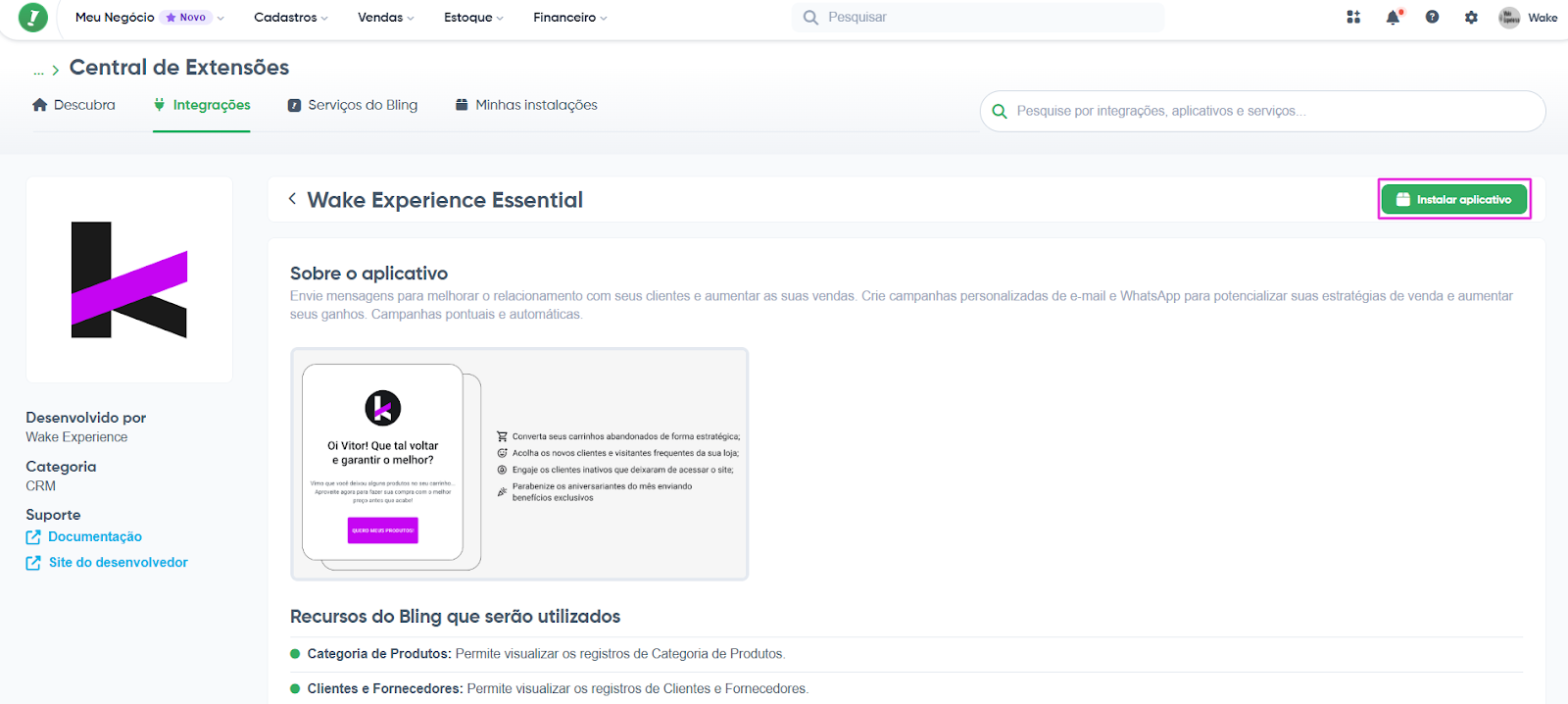
Task: Click the Wake Experience logo image
Action: (129, 280)
